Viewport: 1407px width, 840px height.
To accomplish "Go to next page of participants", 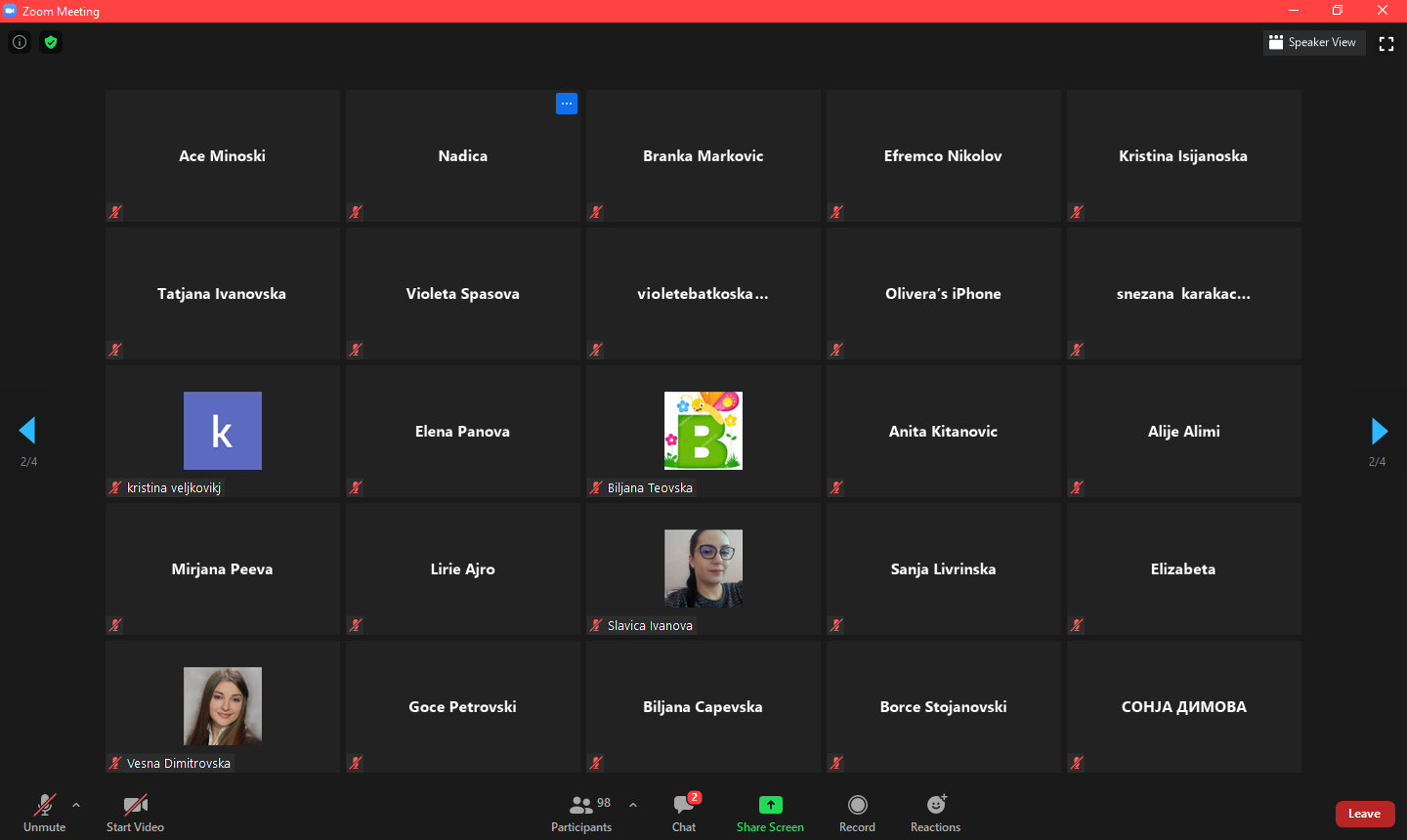I will coord(1379,431).
